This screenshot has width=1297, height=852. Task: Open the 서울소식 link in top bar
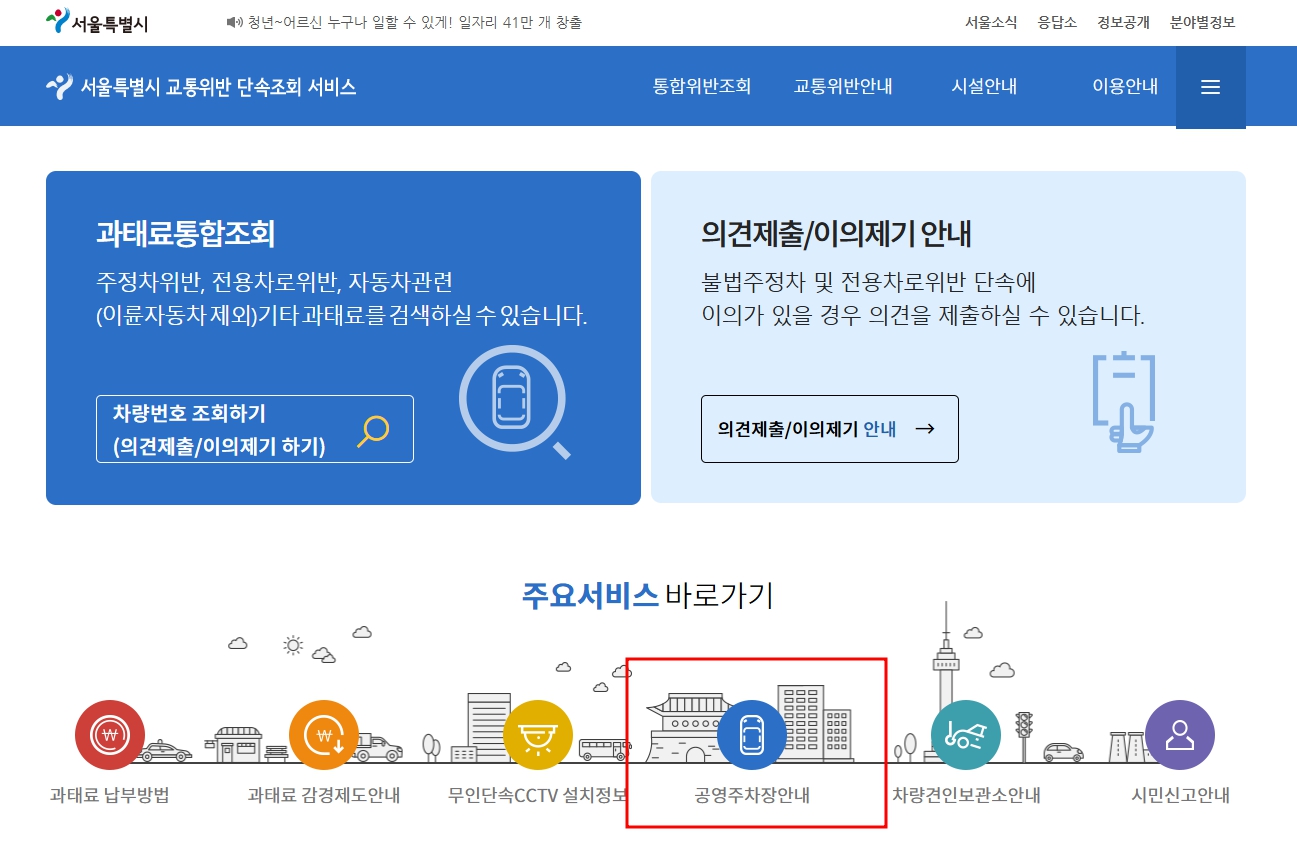pyautogui.click(x=990, y=22)
